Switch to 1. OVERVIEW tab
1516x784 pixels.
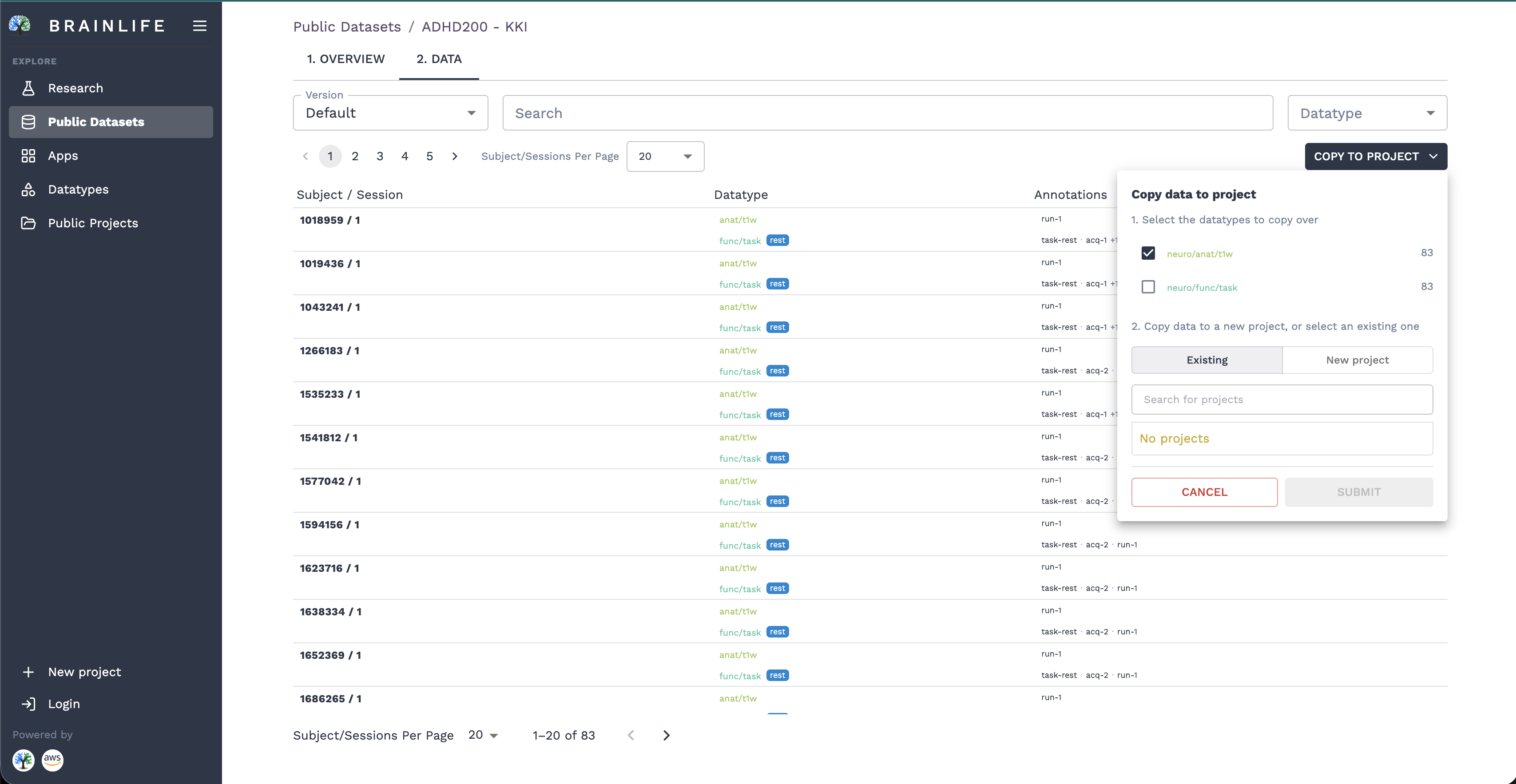(x=345, y=59)
